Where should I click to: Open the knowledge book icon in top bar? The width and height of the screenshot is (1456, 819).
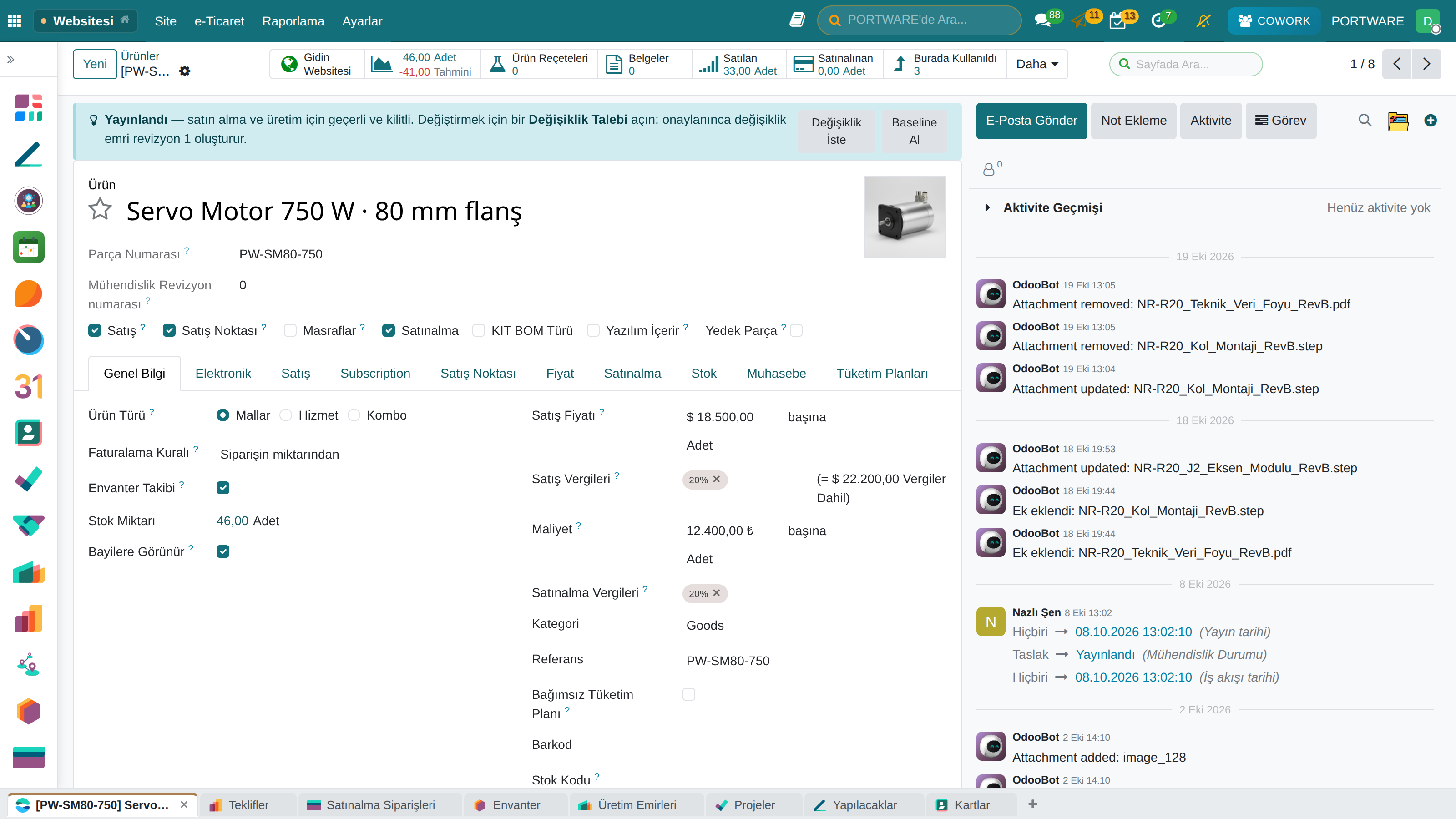coord(797,20)
